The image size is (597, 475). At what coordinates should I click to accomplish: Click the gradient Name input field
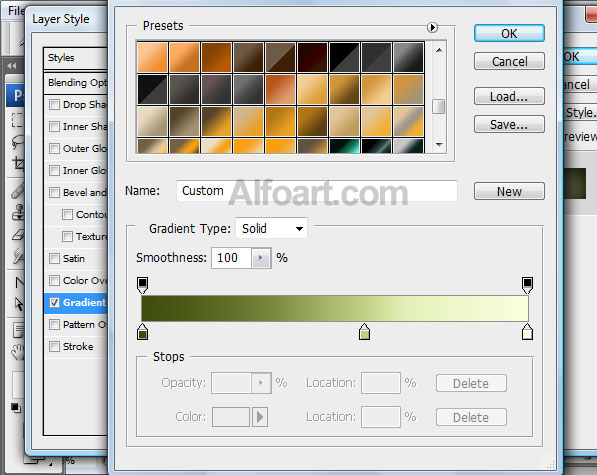[317, 191]
